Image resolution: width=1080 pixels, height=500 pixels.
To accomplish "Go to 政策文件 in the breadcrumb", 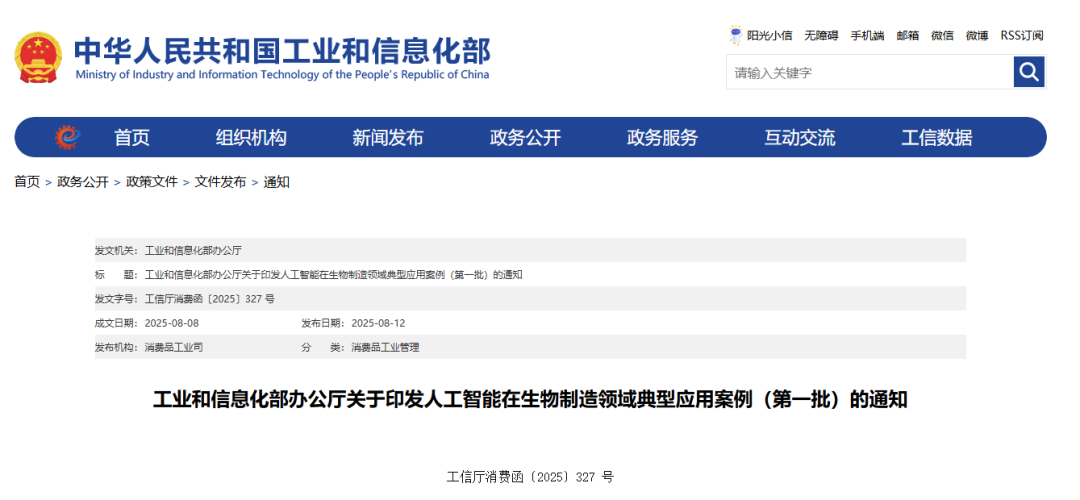I will (x=152, y=182).
